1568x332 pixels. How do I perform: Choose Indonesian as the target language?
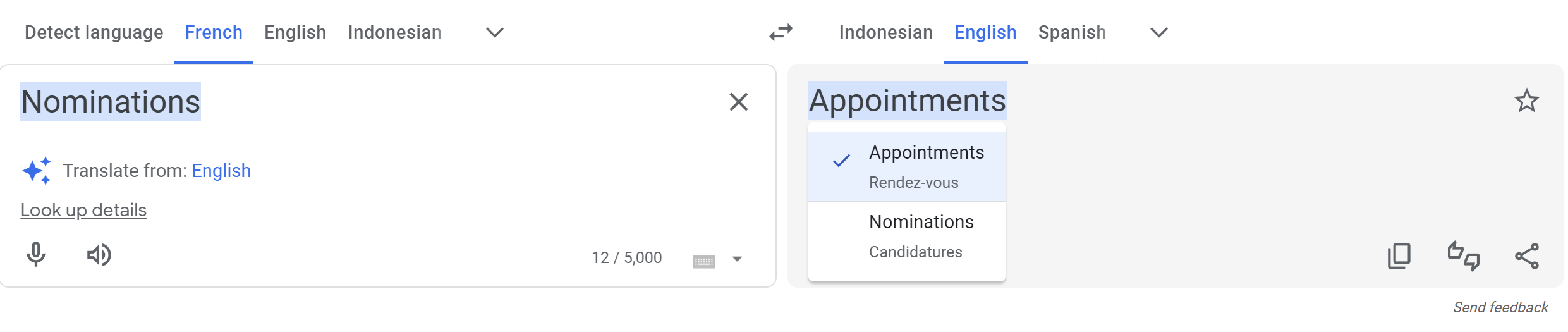pos(885,32)
